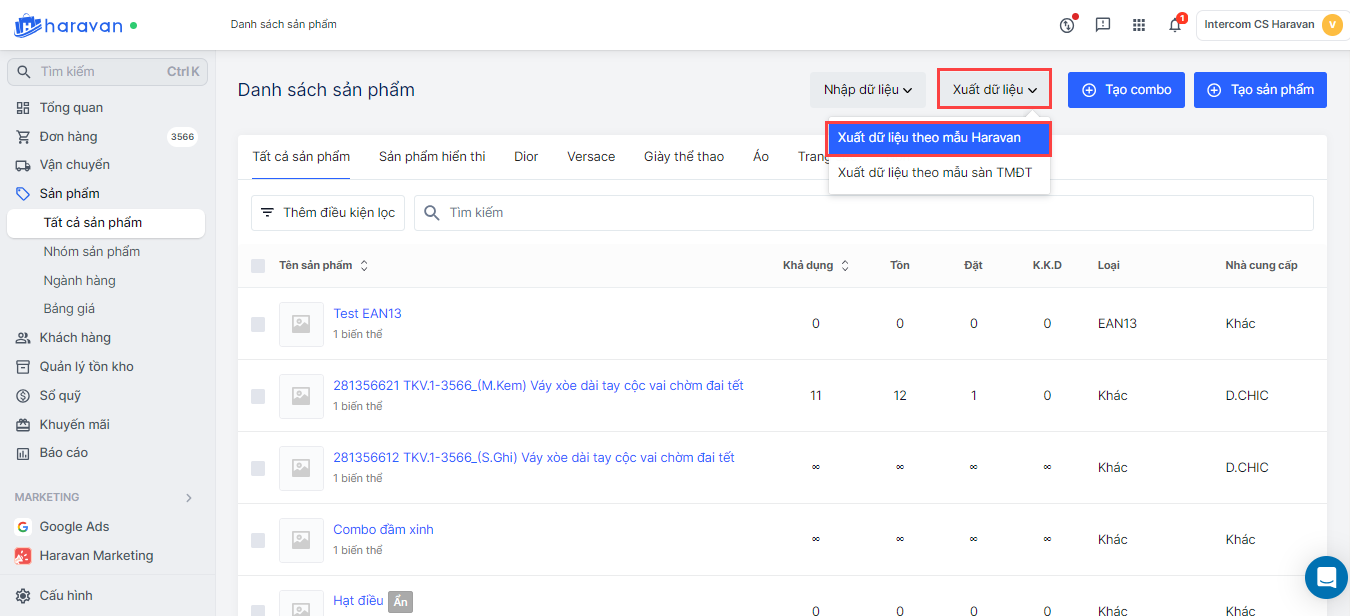The height and width of the screenshot is (616, 1350).
Task: Click the 3566 orders count badge
Action: coord(182,137)
